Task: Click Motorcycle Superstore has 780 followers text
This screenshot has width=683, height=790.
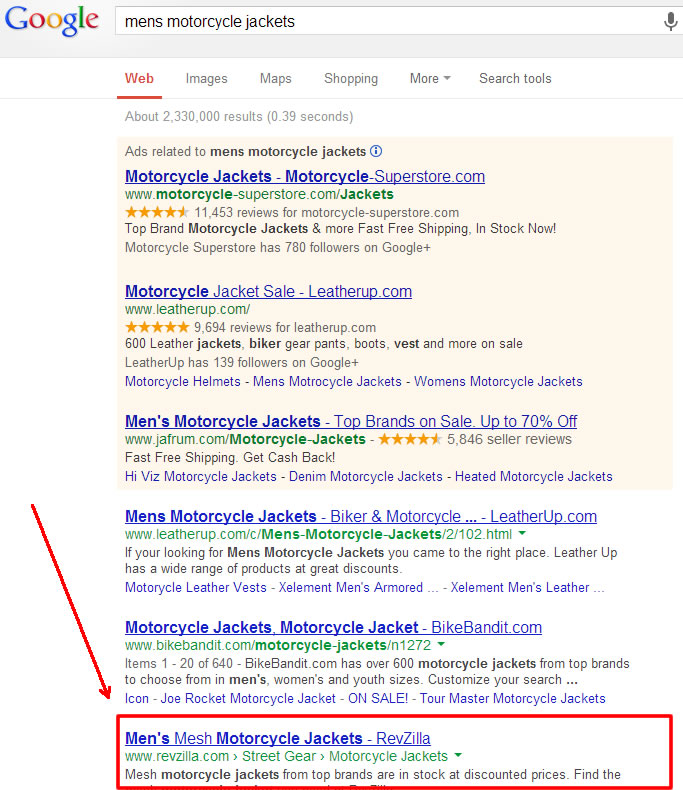Action: (x=278, y=247)
